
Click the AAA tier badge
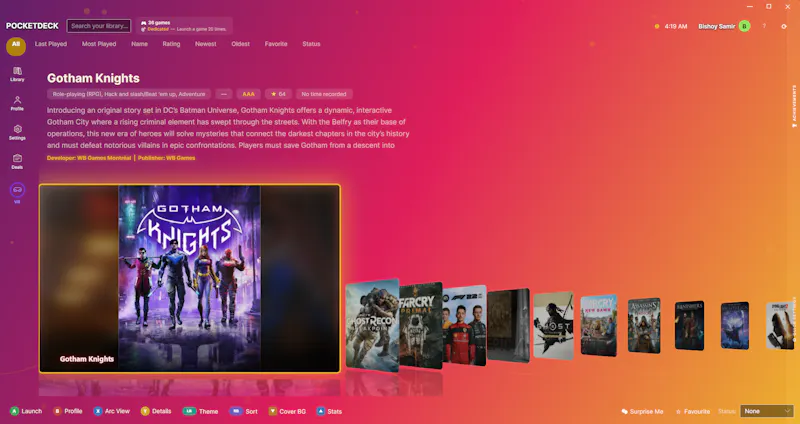248,94
